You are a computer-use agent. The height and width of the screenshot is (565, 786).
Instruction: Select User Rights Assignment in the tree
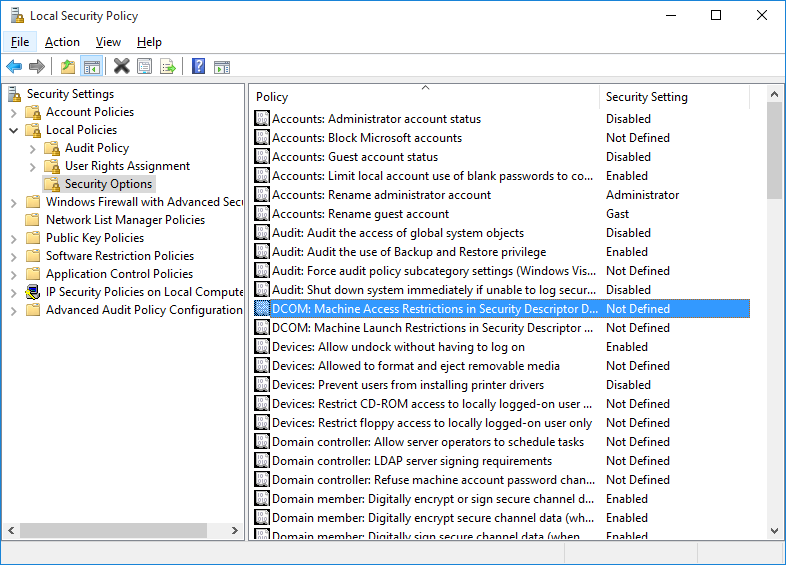[x=127, y=166]
